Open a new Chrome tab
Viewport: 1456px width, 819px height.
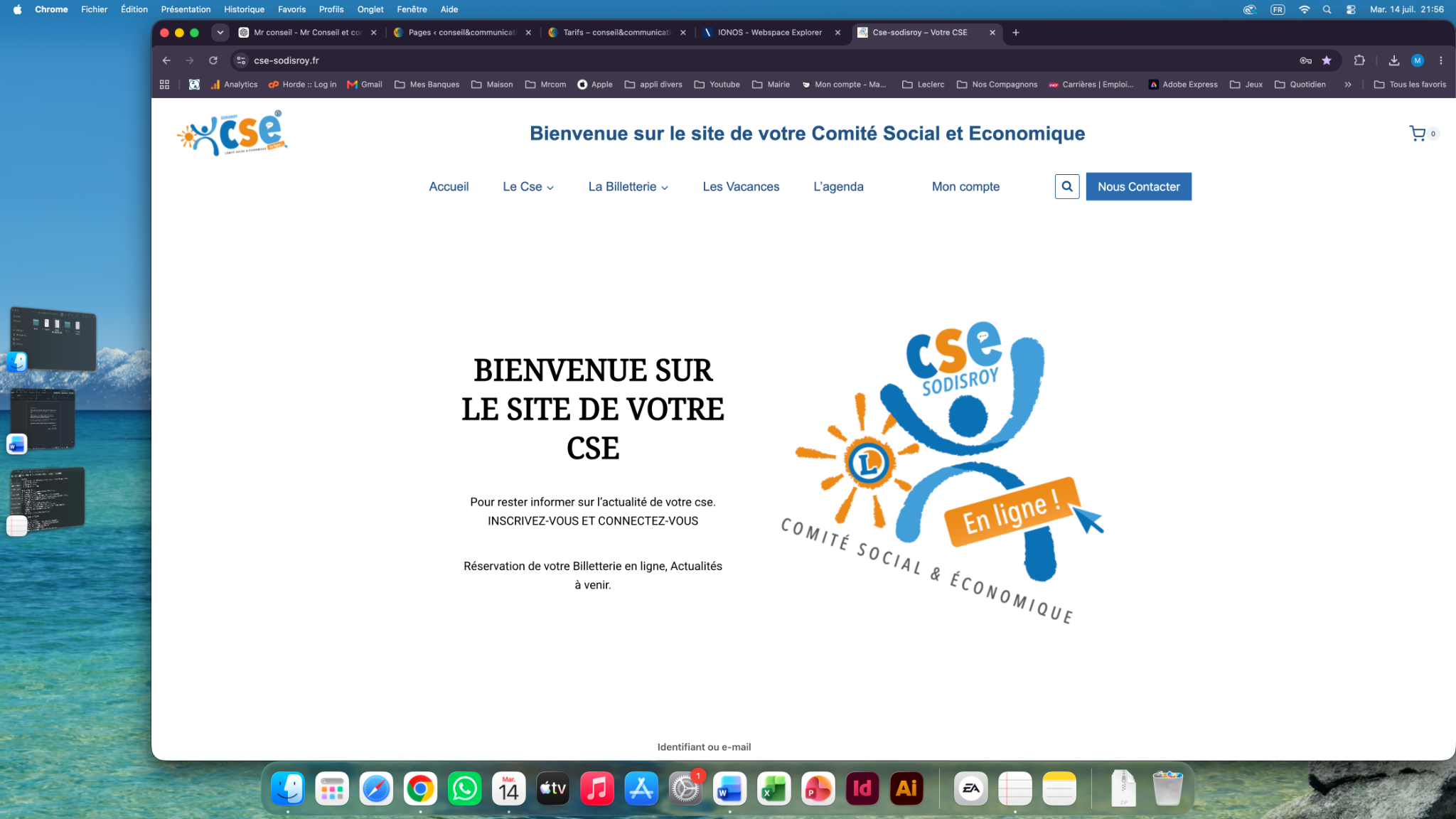click(x=1015, y=33)
